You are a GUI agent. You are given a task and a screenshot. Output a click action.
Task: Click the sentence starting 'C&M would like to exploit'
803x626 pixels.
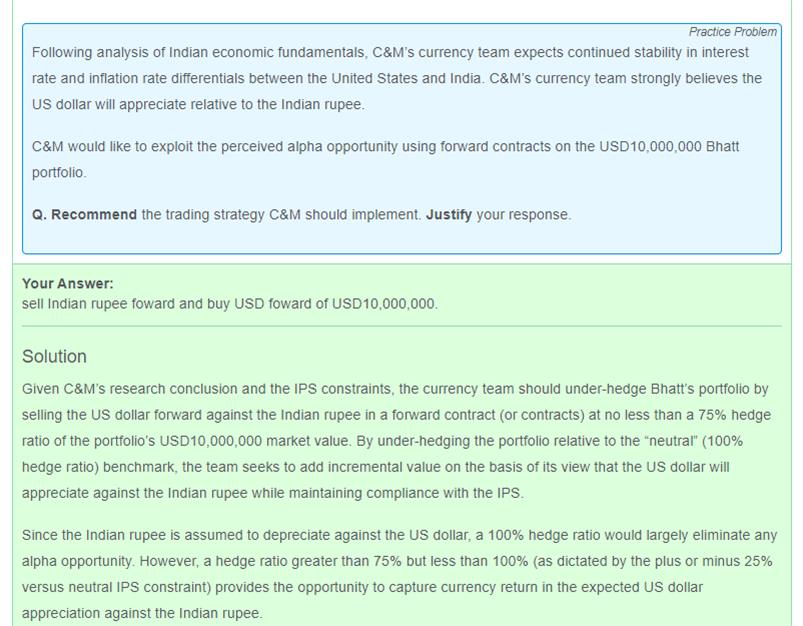click(x=386, y=147)
